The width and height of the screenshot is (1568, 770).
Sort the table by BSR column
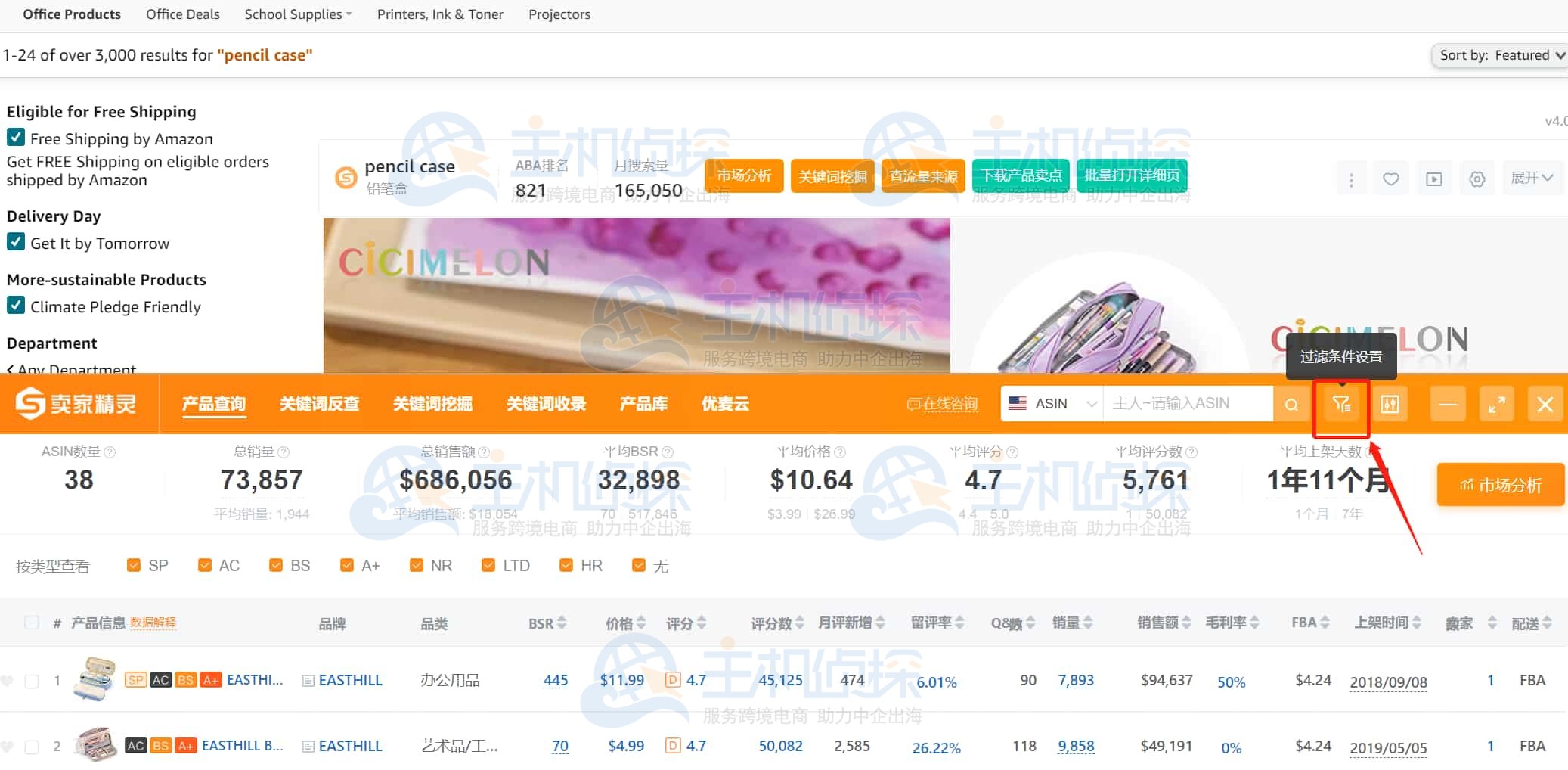[547, 623]
